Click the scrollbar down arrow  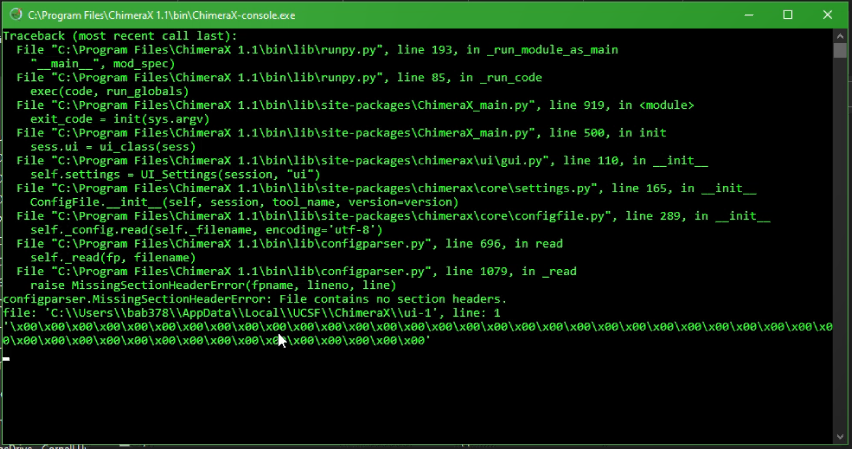pyautogui.click(x=840, y=435)
